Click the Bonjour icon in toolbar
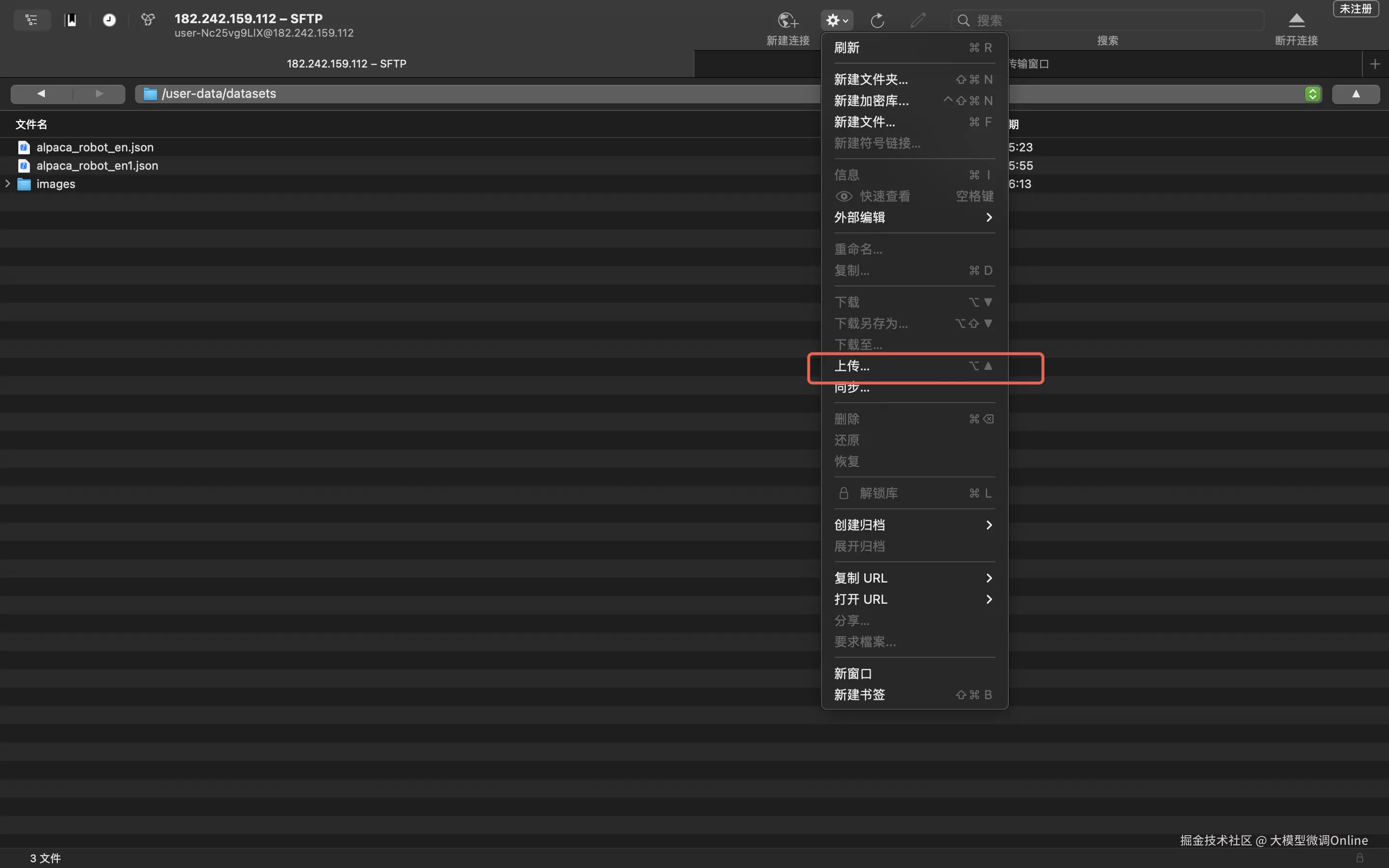 pos(148,20)
